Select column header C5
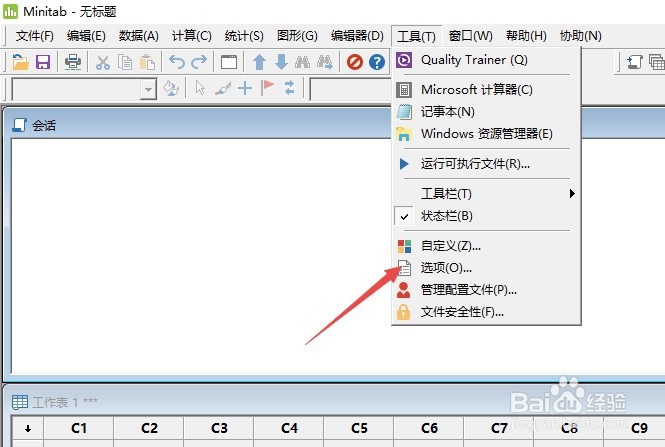Image resolution: width=665 pixels, height=447 pixels. coord(359,428)
